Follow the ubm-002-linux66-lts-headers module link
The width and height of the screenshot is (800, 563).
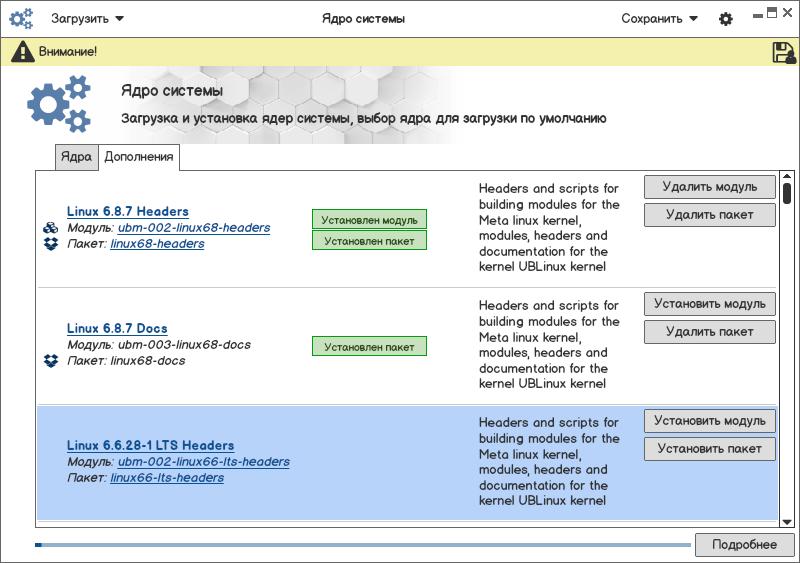[203, 462]
